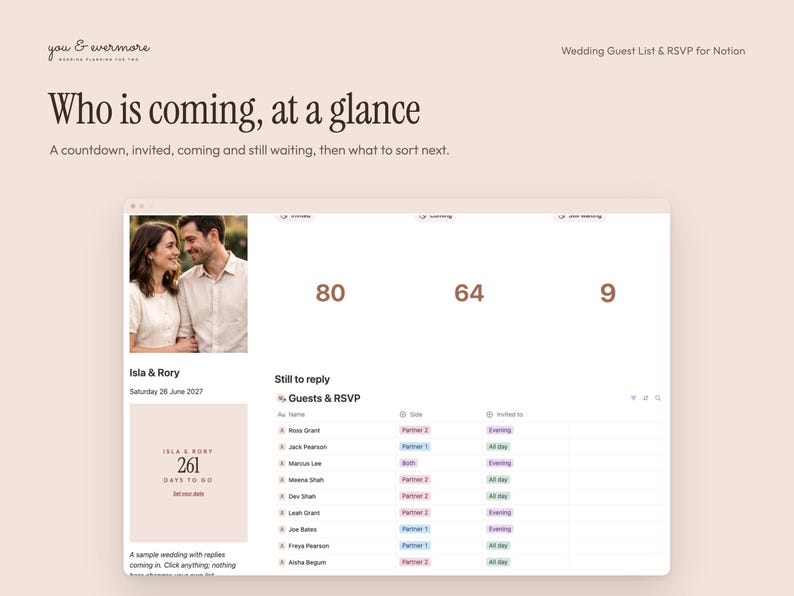Screen dimensions: 794x596
Task: Open the Guests & RSVP database title
Action: [324, 399]
